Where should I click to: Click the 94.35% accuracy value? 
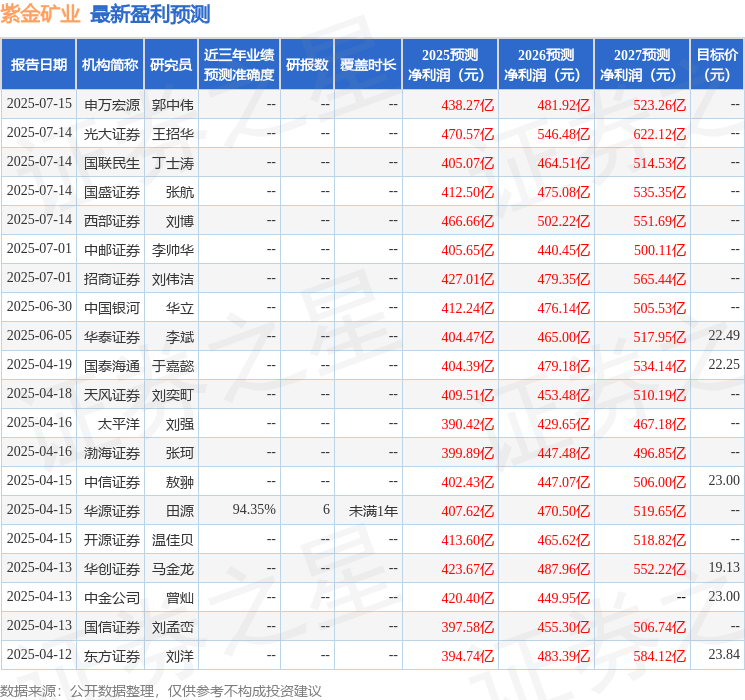254,509
